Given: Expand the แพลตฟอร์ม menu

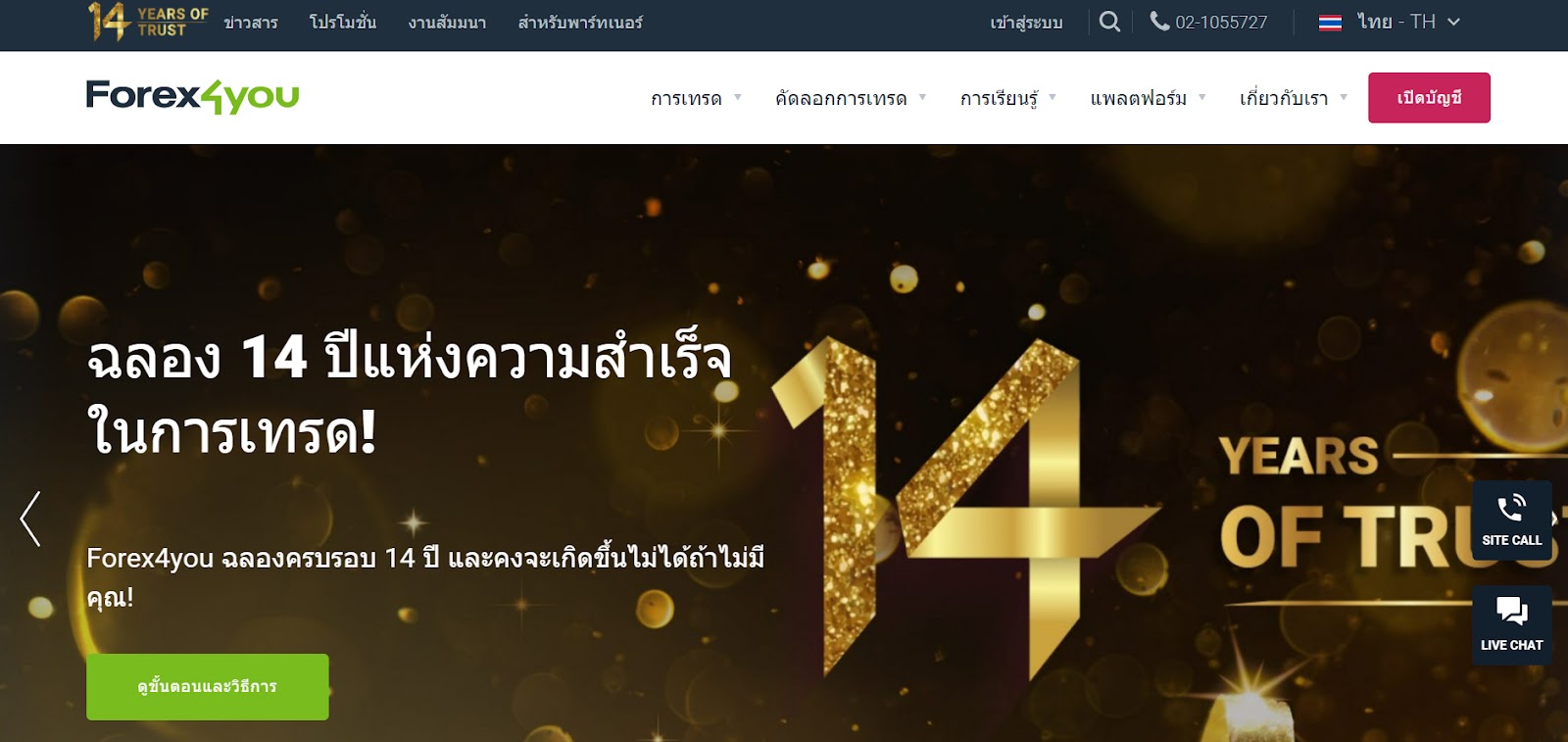Looking at the screenshot, I should tap(1148, 98).
